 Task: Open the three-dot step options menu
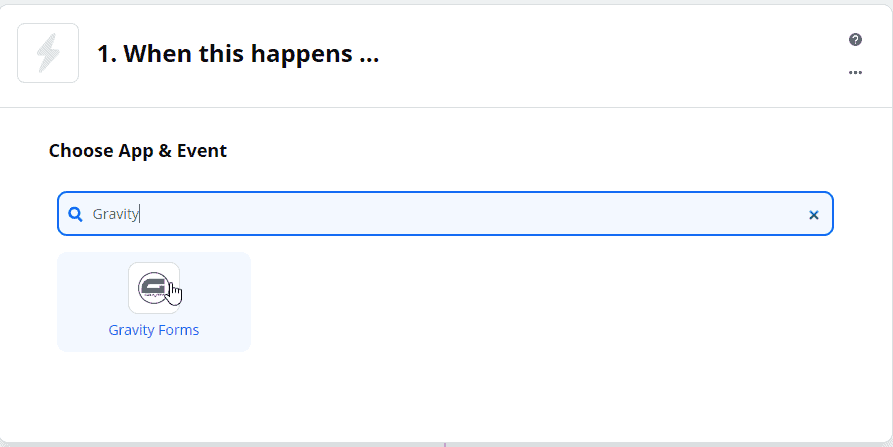pyautogui.click(x=855, y=72)
